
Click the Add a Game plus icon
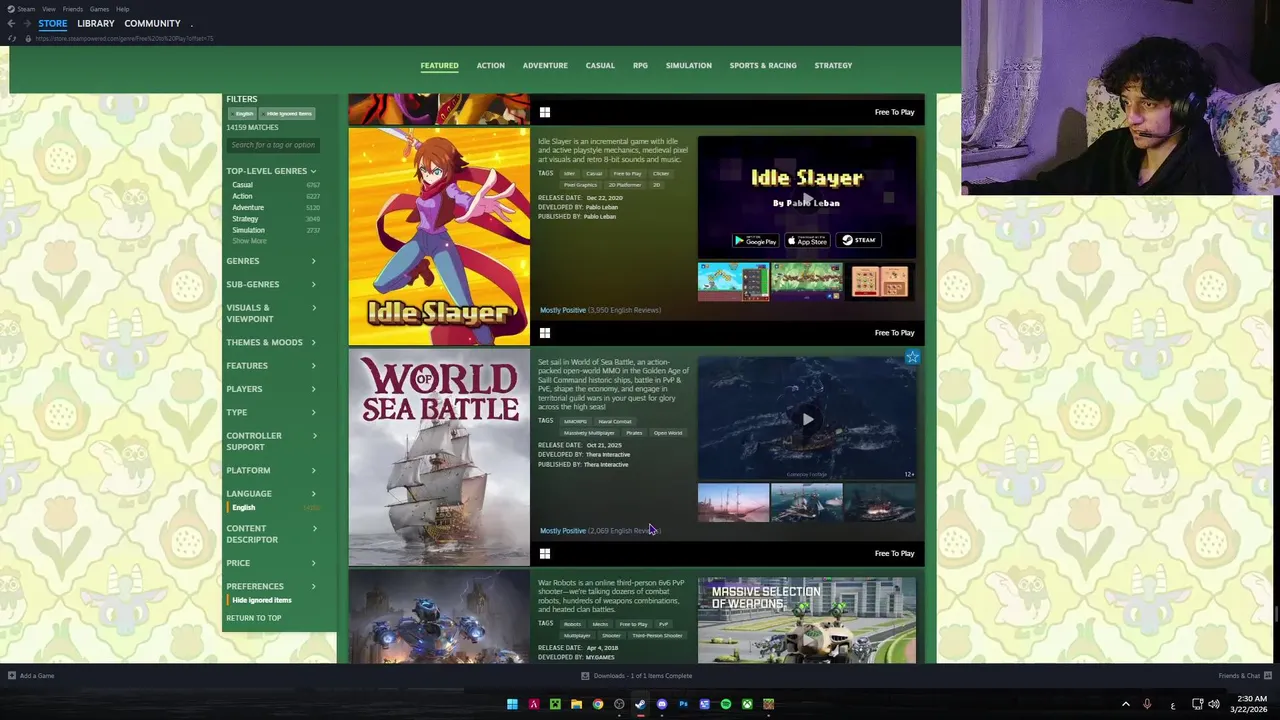tap(12, 676)
